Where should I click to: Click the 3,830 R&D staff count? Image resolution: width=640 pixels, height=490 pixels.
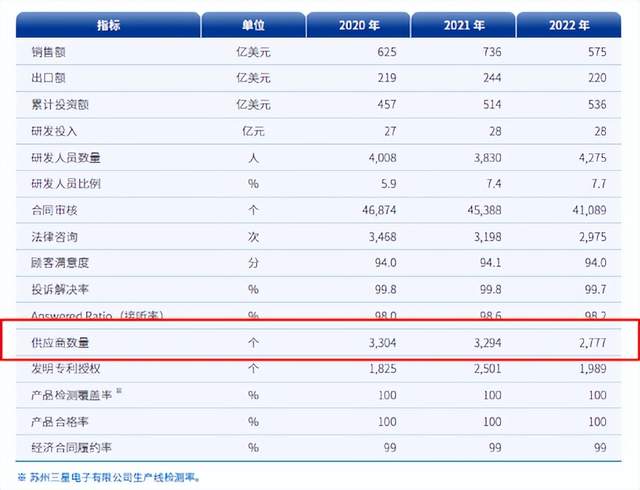tap(487, 158)
